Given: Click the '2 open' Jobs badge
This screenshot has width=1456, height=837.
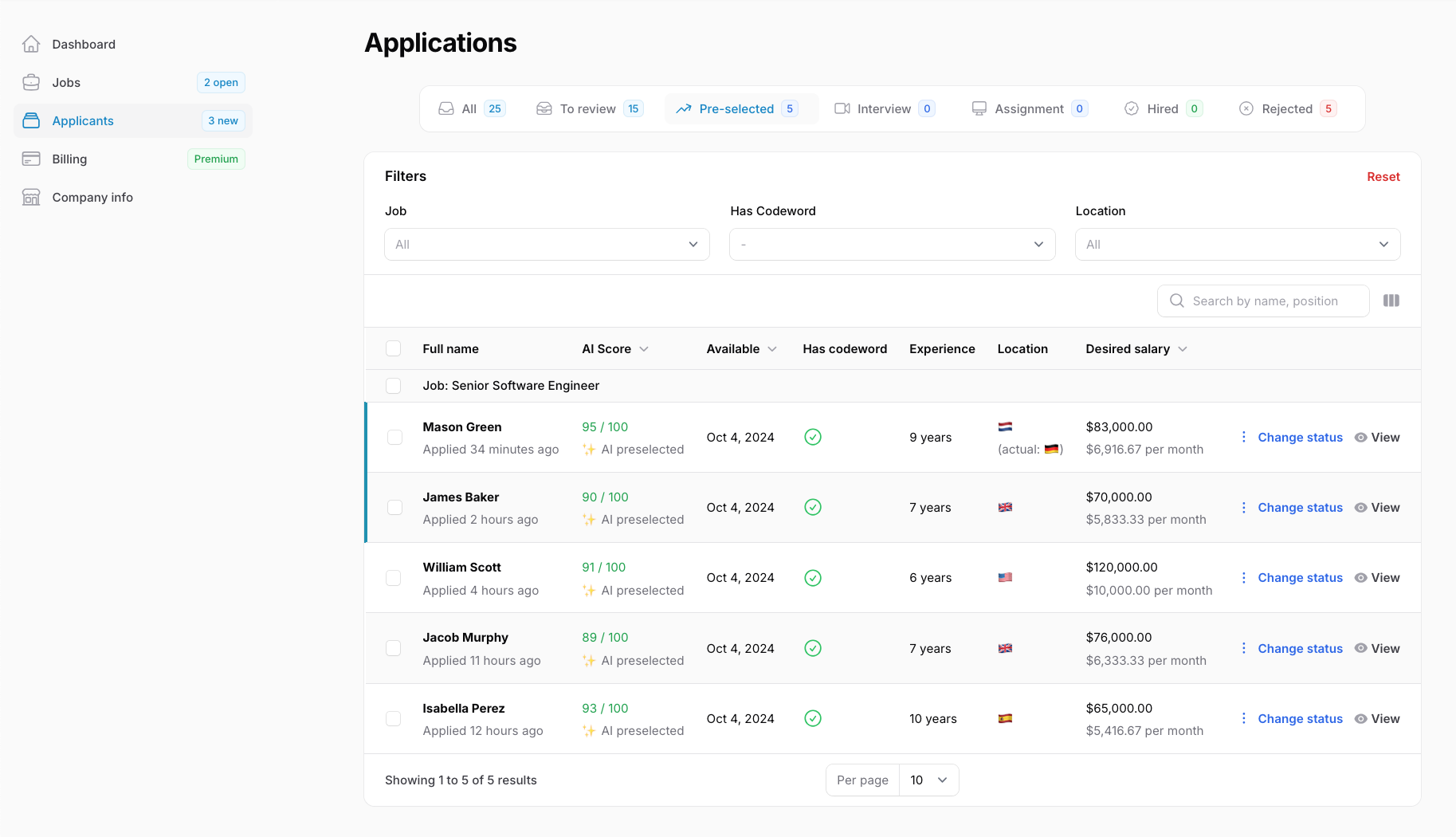Looking at the screenshot, I should coord(221,82).
